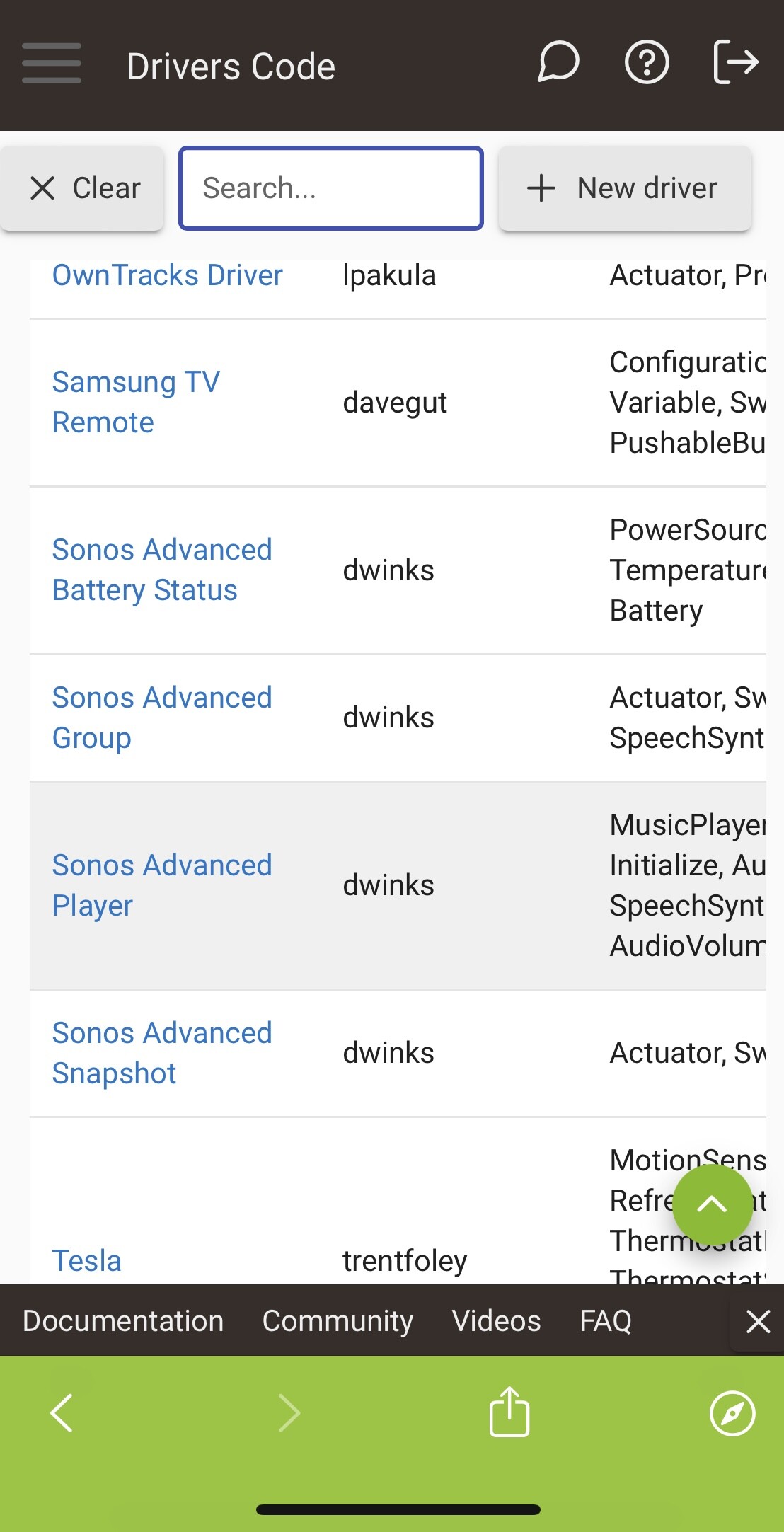Go forward with the forward arrow

coord(289,1413)
